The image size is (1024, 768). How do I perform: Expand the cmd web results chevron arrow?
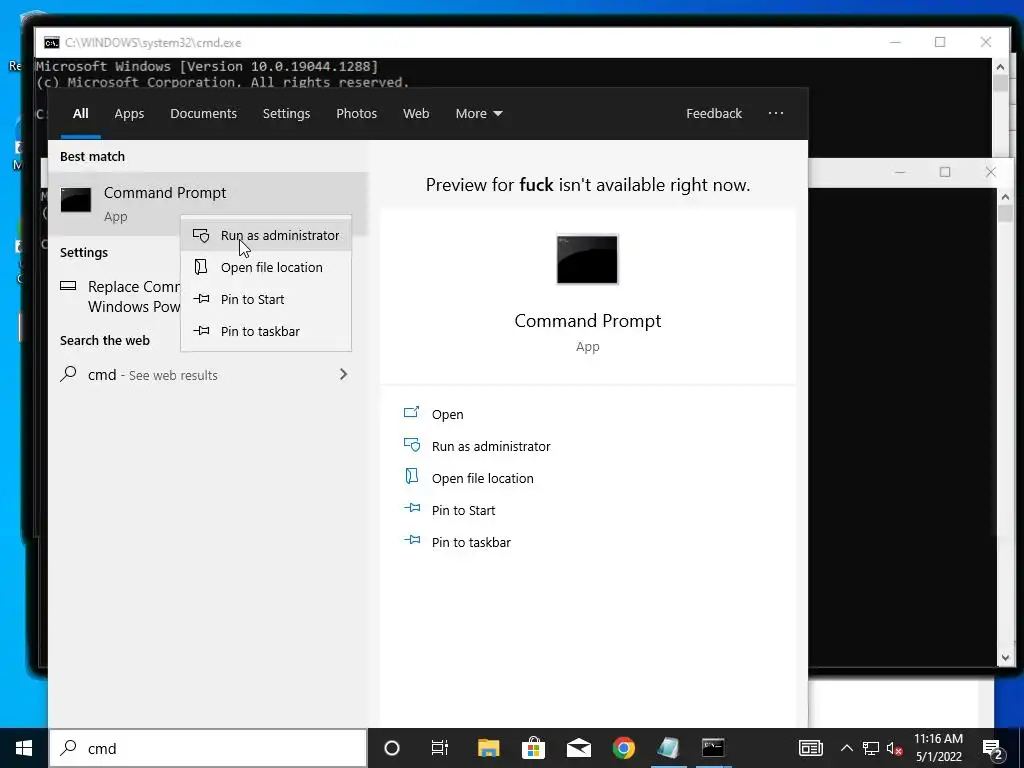[x=344, y=374]
